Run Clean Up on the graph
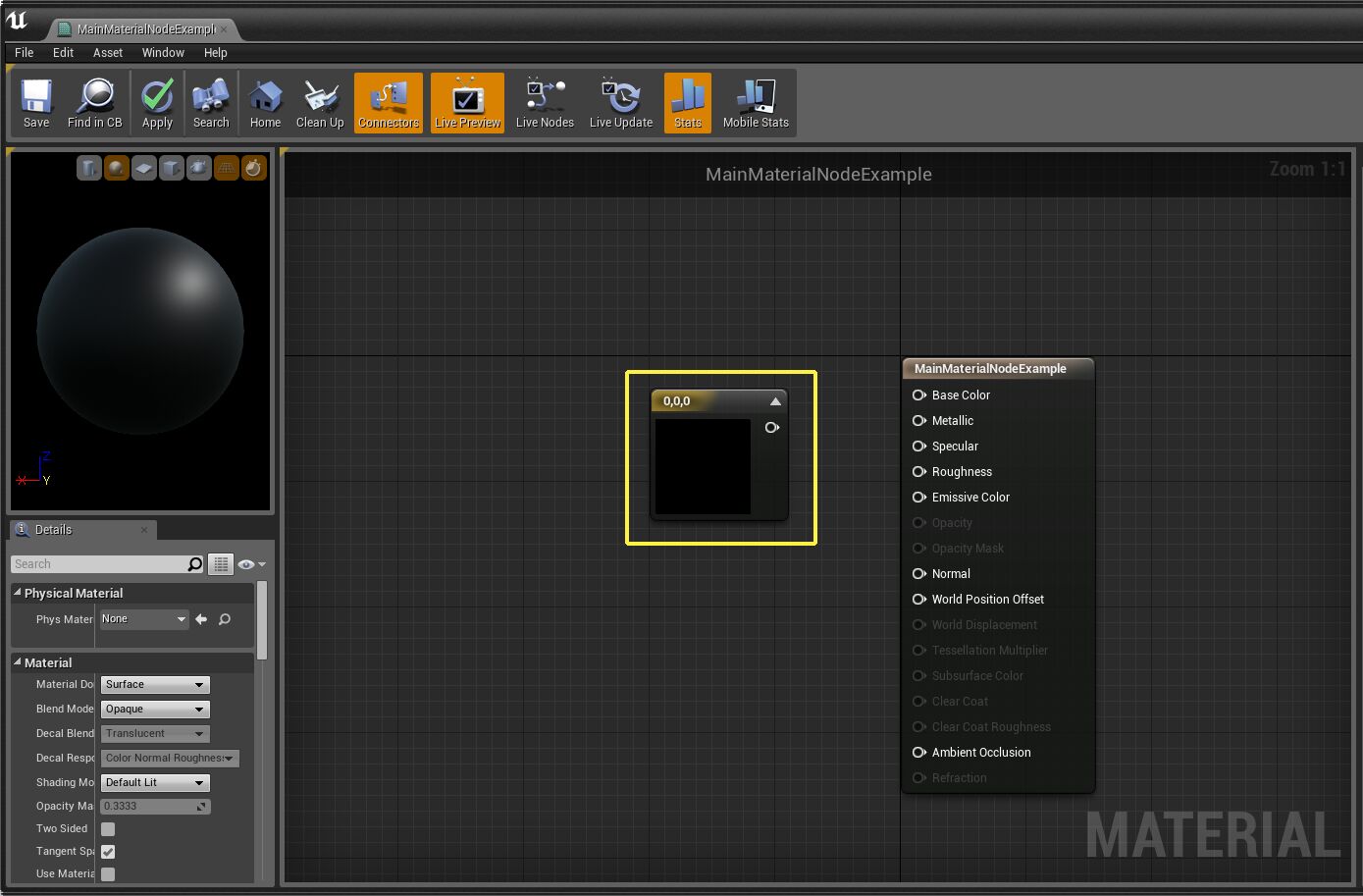This screenshot has width=1363, height=896. [319, 102]
